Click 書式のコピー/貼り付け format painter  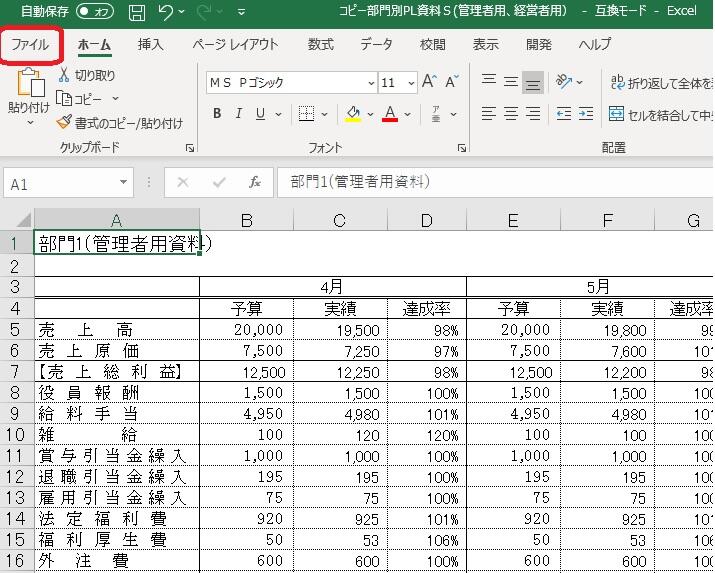[120, 123]
